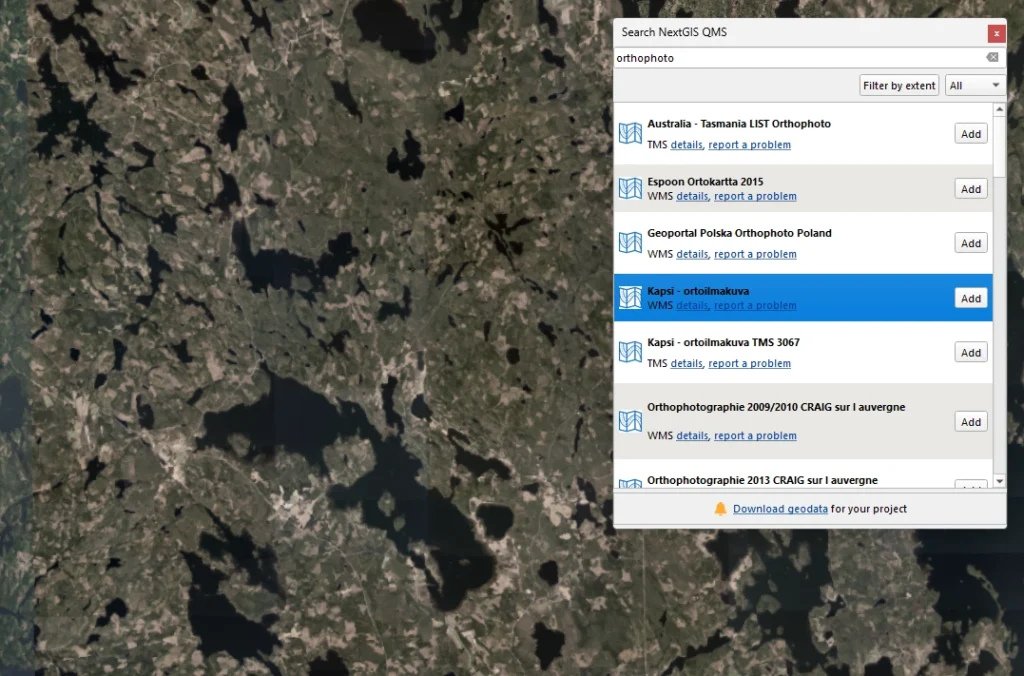Open details for Orthophotographie 2009/2010 CRAIG
Viewport: 1024px width, 676px height.
(692, 436)
